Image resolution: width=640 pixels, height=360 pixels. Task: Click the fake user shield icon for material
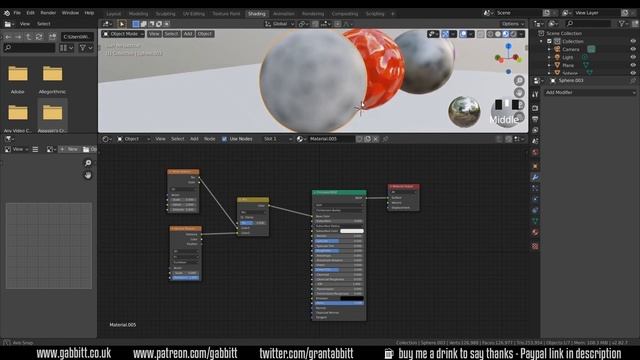coord(359,139)
